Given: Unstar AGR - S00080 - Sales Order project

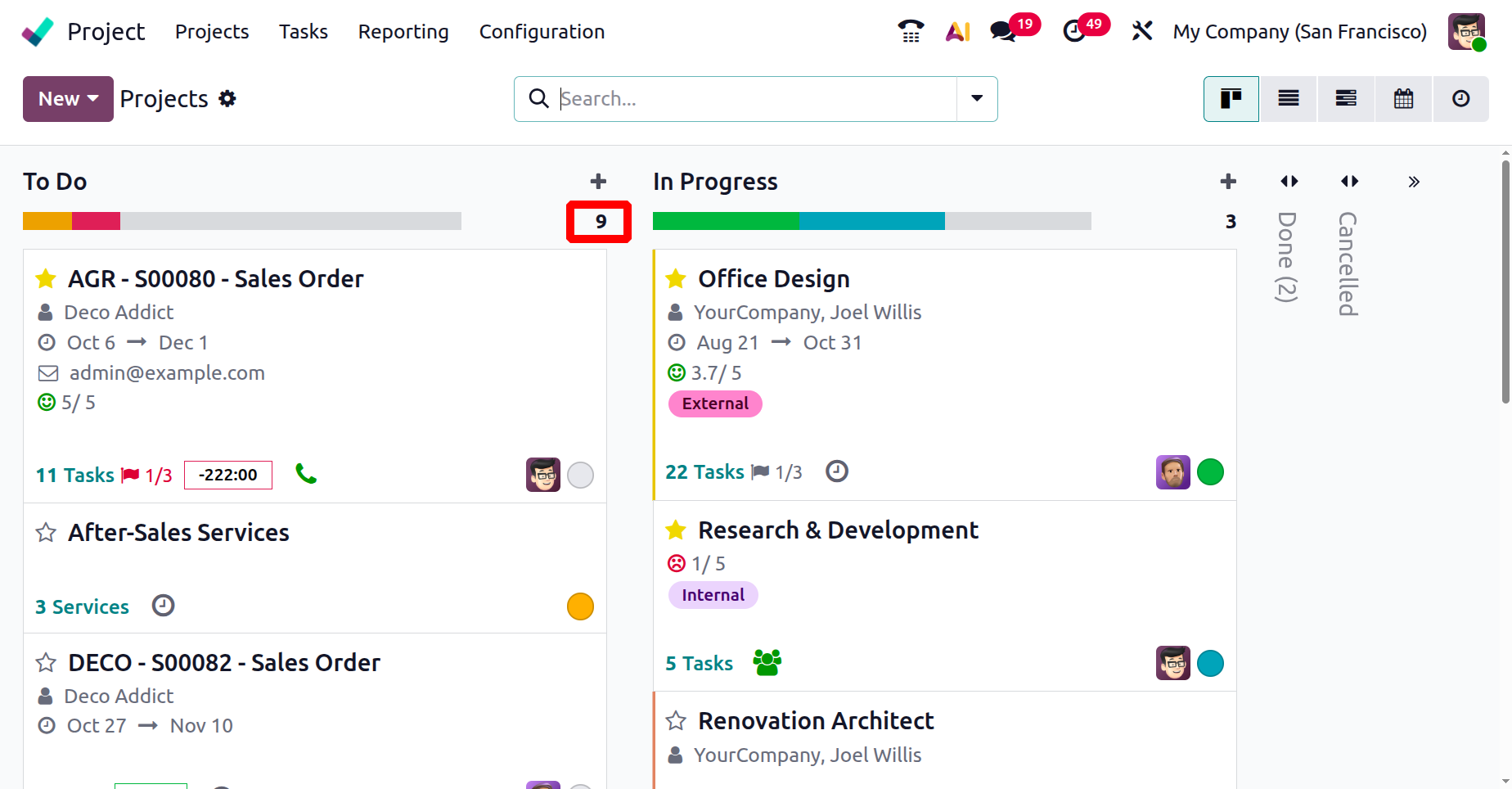Looking at the screenshot, I should pyautogui.click(x=46, y=279).
